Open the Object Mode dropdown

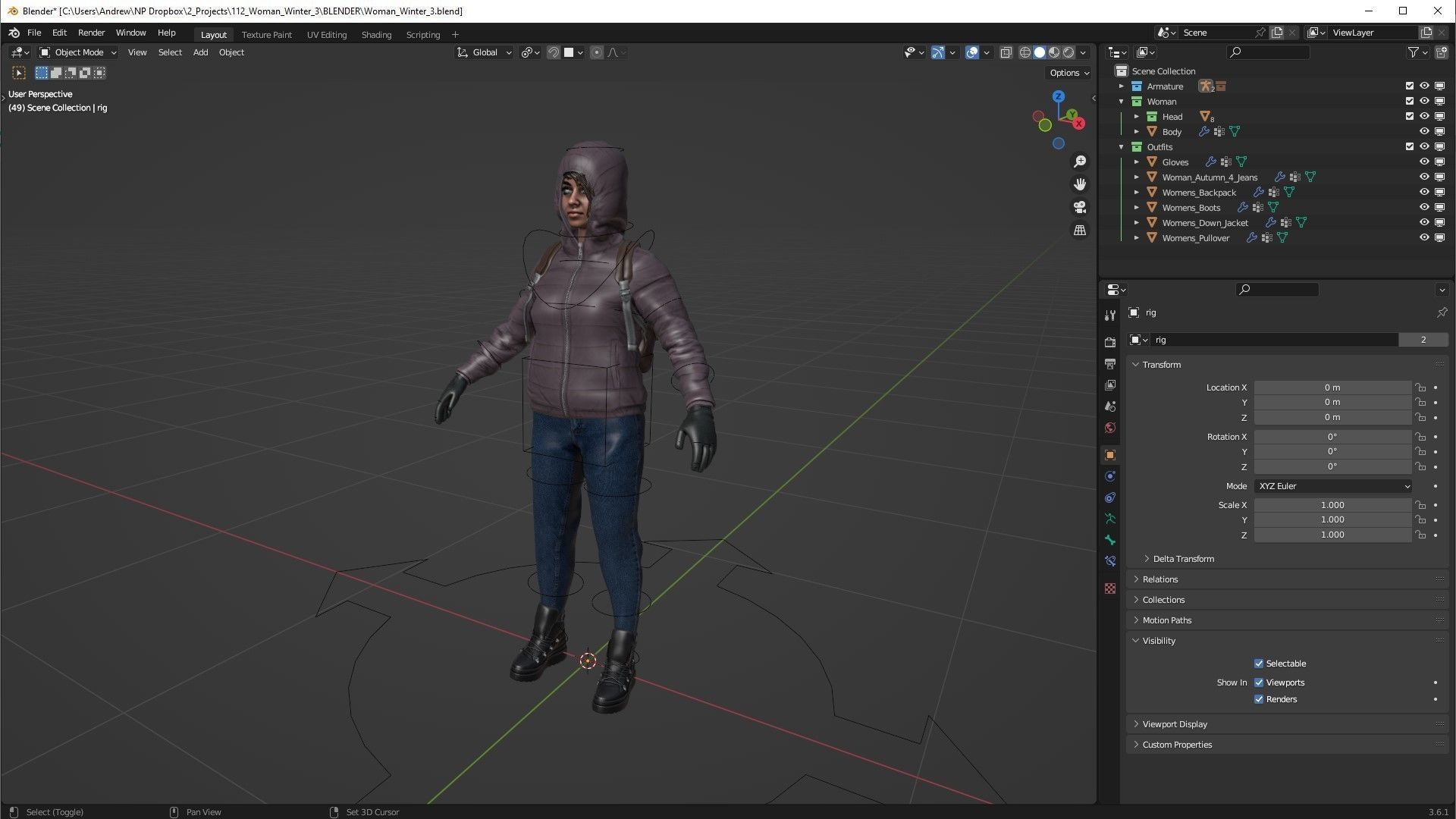tap(78, 52)
